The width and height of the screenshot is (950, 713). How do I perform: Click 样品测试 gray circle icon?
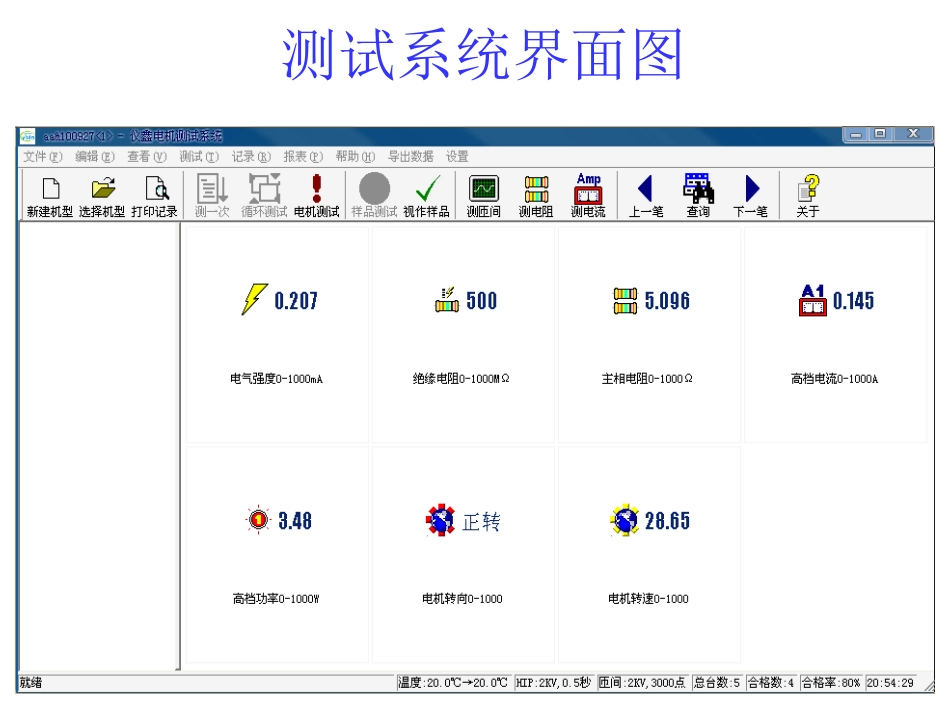coord(374,188)
